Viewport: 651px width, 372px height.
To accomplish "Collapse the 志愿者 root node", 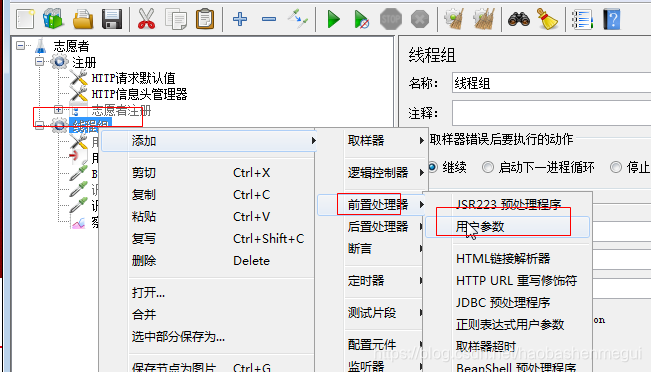I will coord(21,45).
